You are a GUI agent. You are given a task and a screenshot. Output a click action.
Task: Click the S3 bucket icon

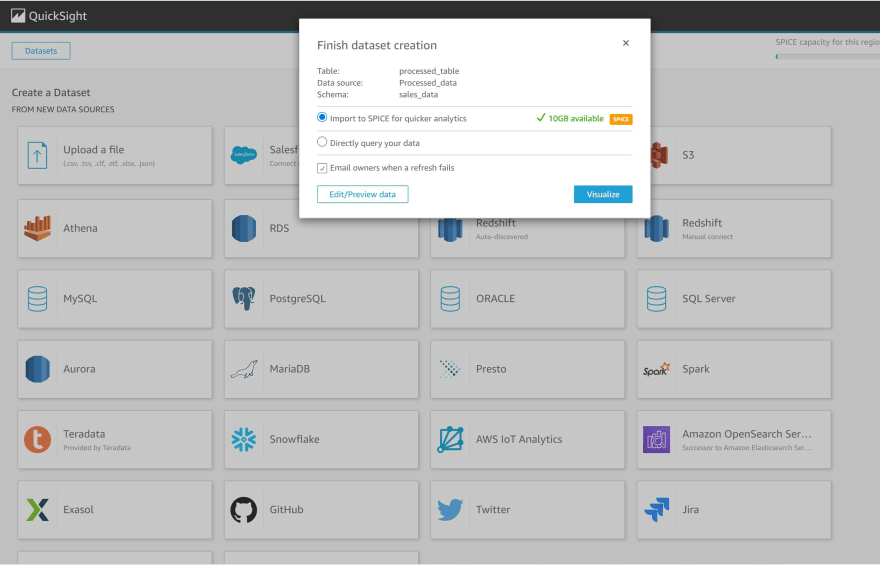click(x=659, y=155)
